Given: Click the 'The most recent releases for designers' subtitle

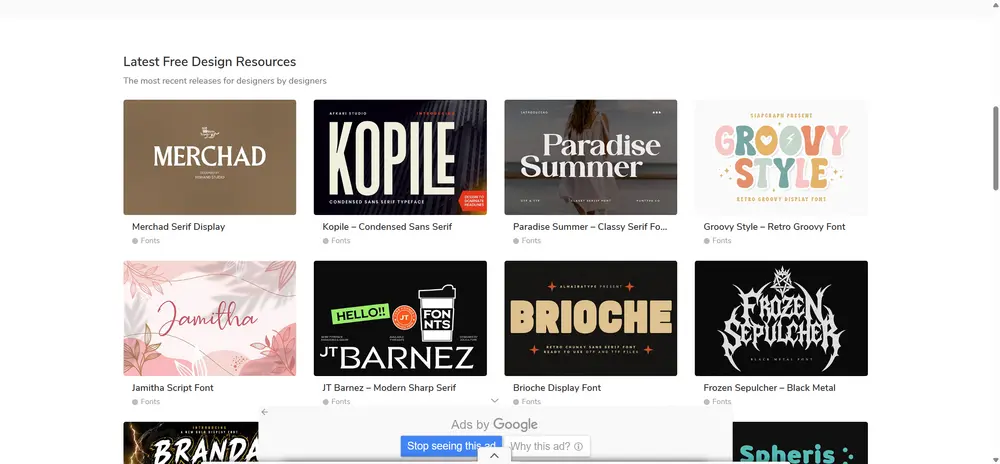Looking at the screenshot, I should click(225, 81).
